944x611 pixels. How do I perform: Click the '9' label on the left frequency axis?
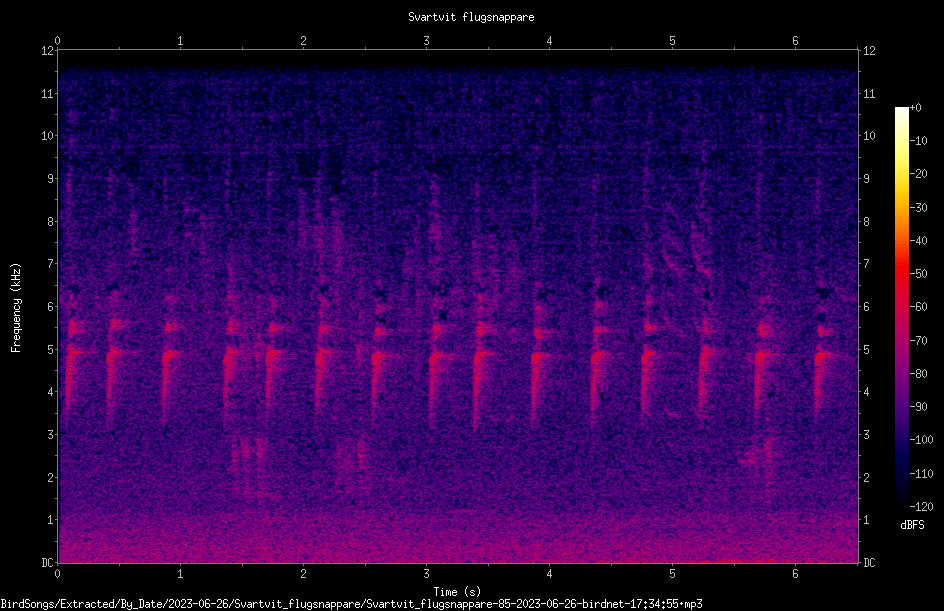click(51, 179)
